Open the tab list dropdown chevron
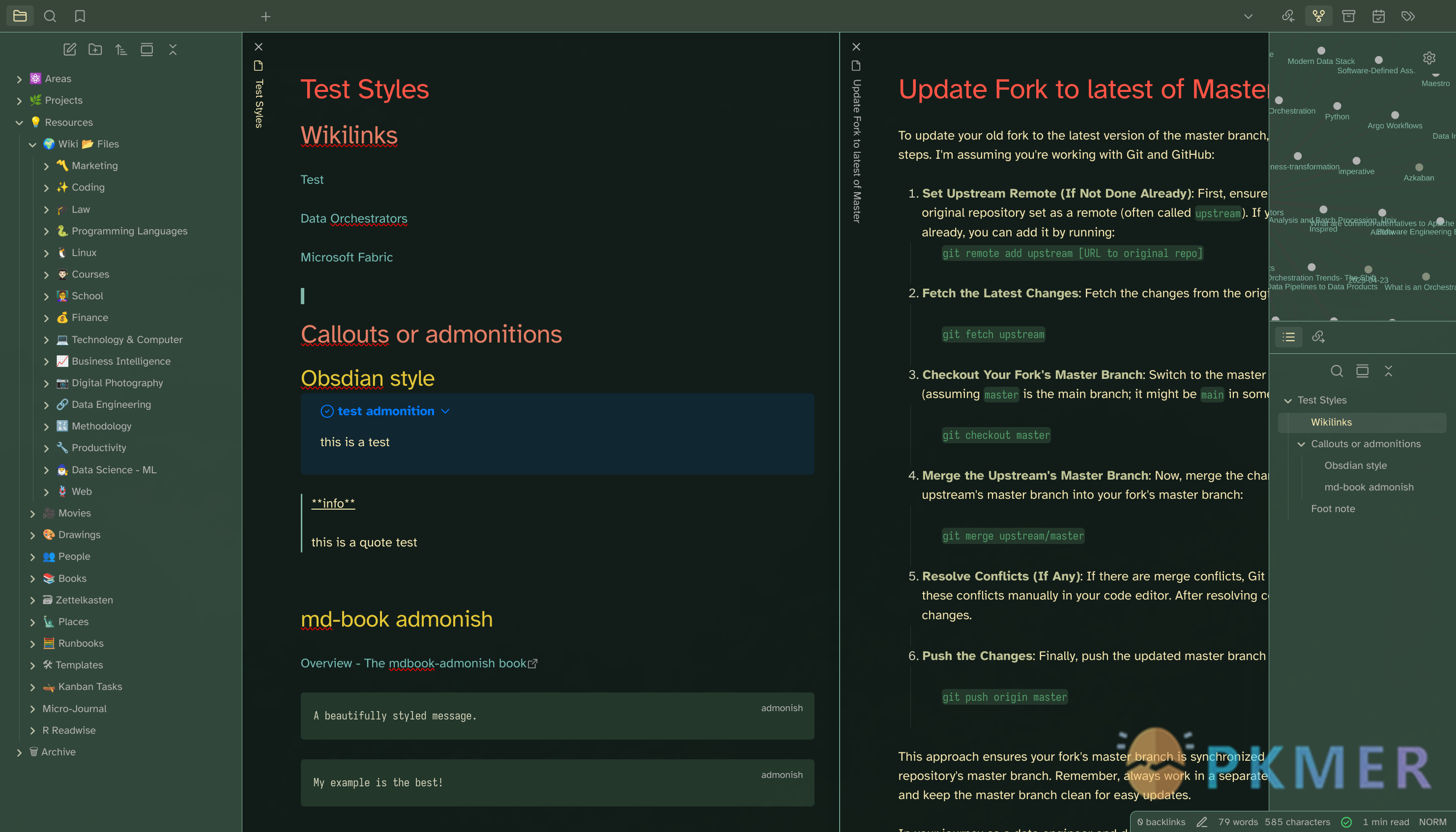Image resolution: width=1456 pixels, height=832 pixels. [x=1249, y=17]
